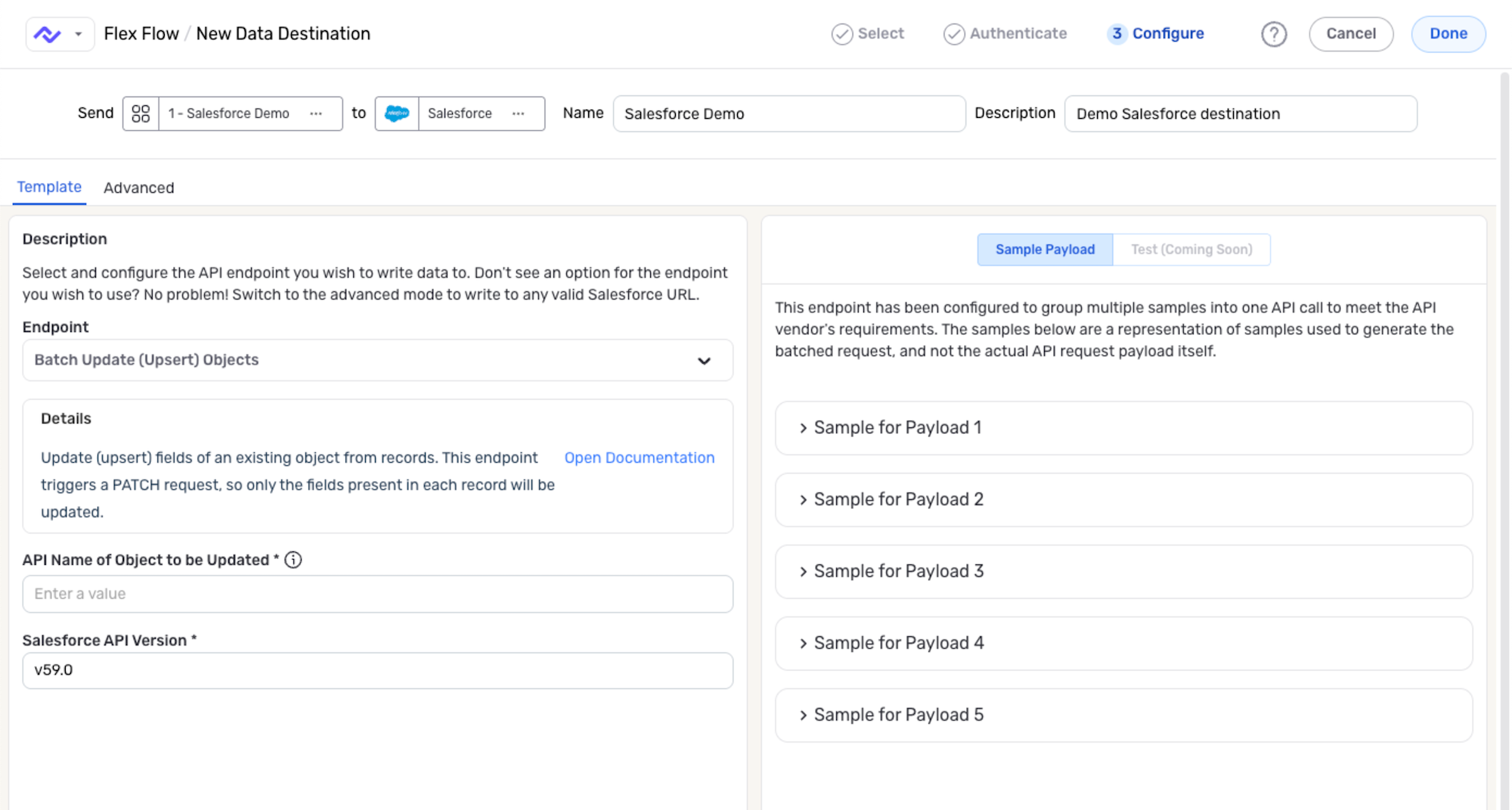Viewport: 1512px width, 810px height.
Task: Click the Done button
Action: [1448, 34]
